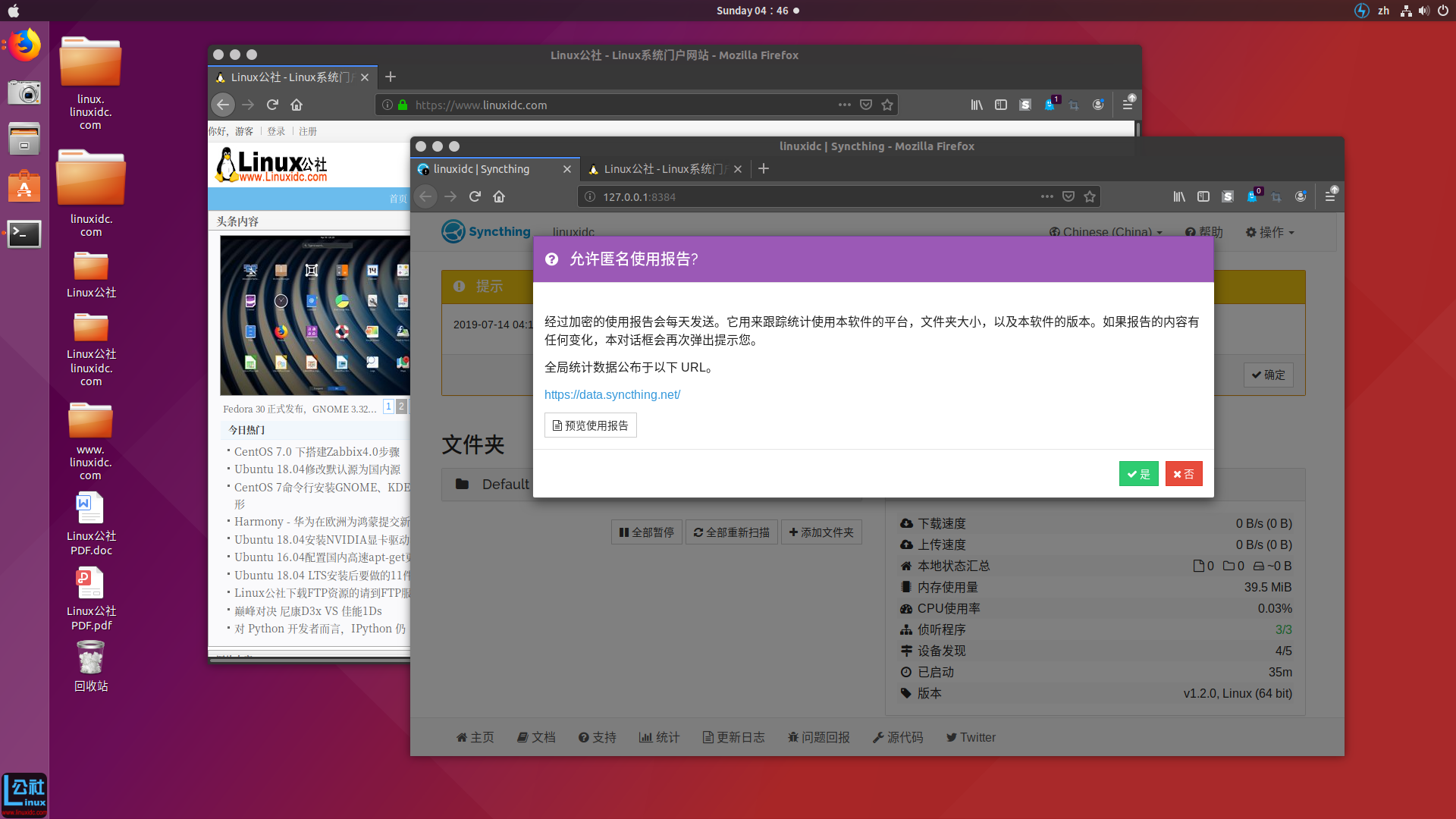Launch Terminal from the dock
Viewport: 1456px width, 819px height.
coord(24,234)
